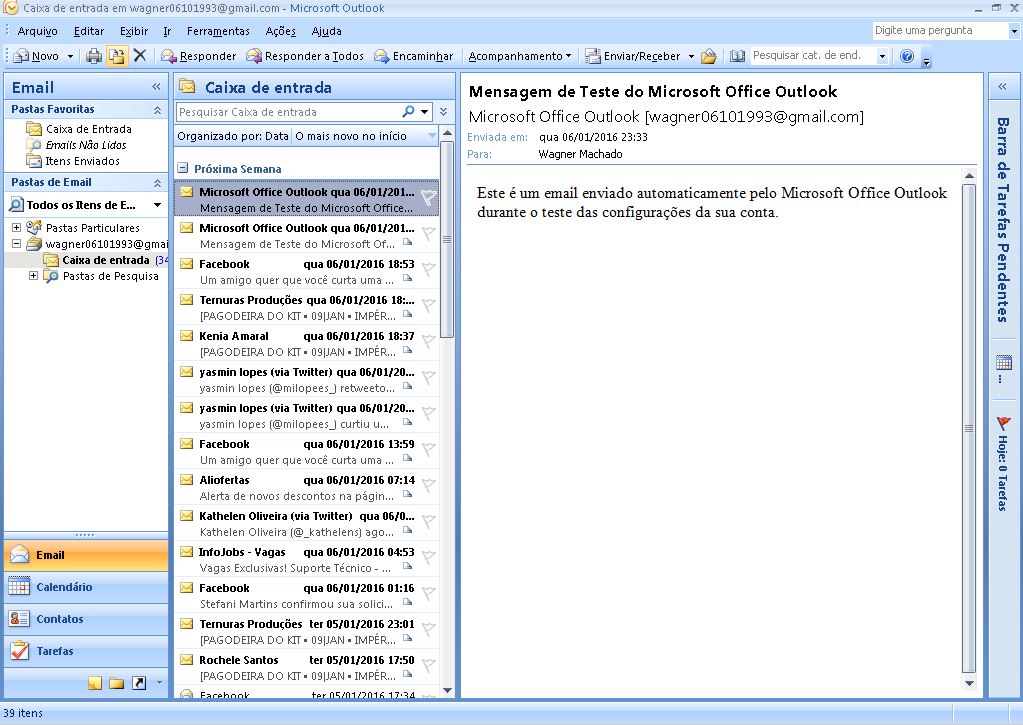Click the Organizado por: Data header

click(x=233, y=136)
